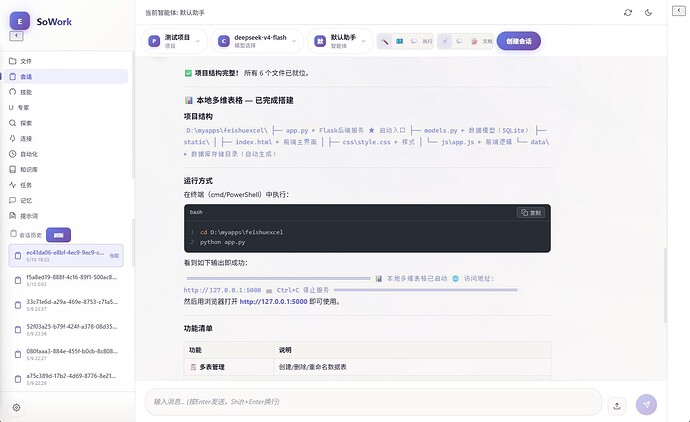Open session 33c71e6d-a29a-469e in history
690x422 pixels.
pyautogui.click(x=66, y=305)
